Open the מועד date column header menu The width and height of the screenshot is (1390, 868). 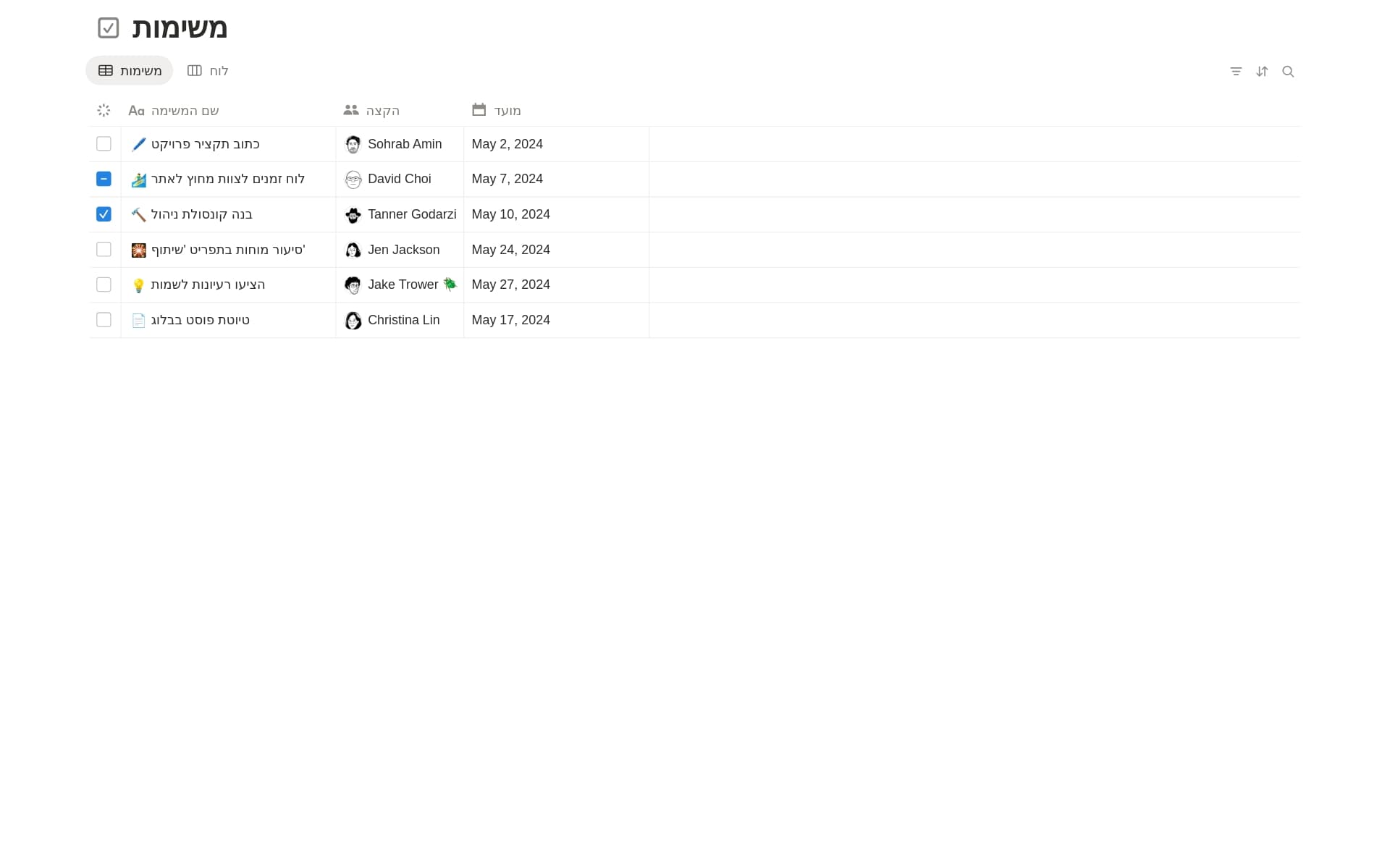pos(507,111)
